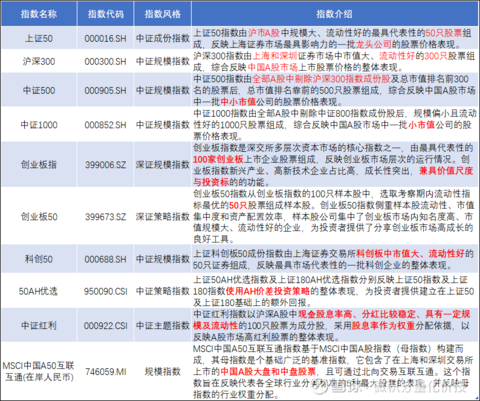Click the code cell 399006.SZ
480x401 pixels.
pos(106,164)
